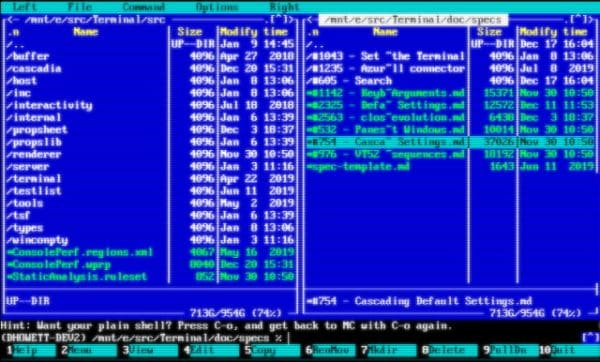This screenshot has height=362, width=600.
Task: Select the /cascadia directory
Action: click(x=150, y=68)
